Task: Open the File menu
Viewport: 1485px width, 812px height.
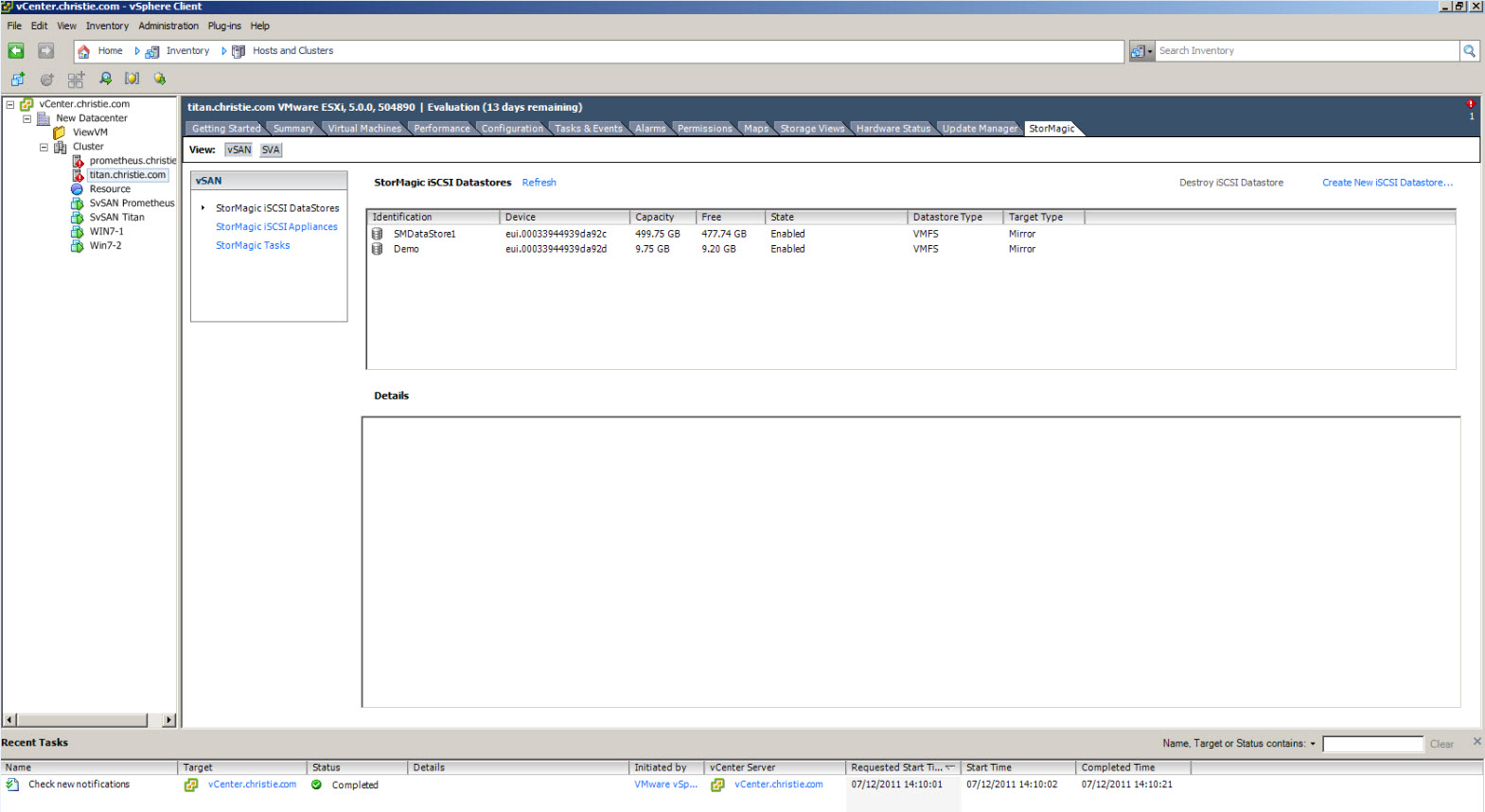Action: 14,26
